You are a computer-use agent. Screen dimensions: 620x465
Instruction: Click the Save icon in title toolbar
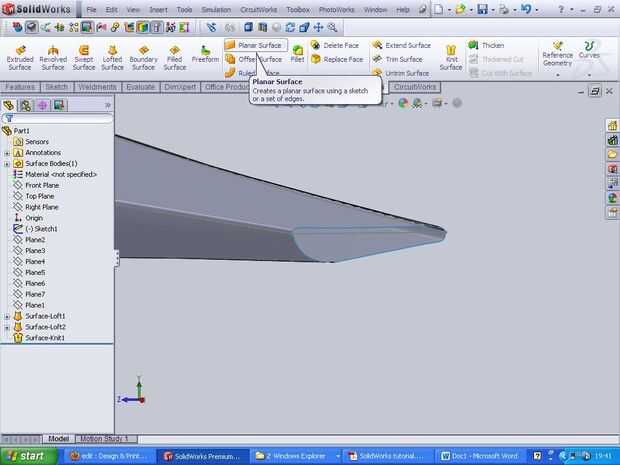[x=482, y=9]
